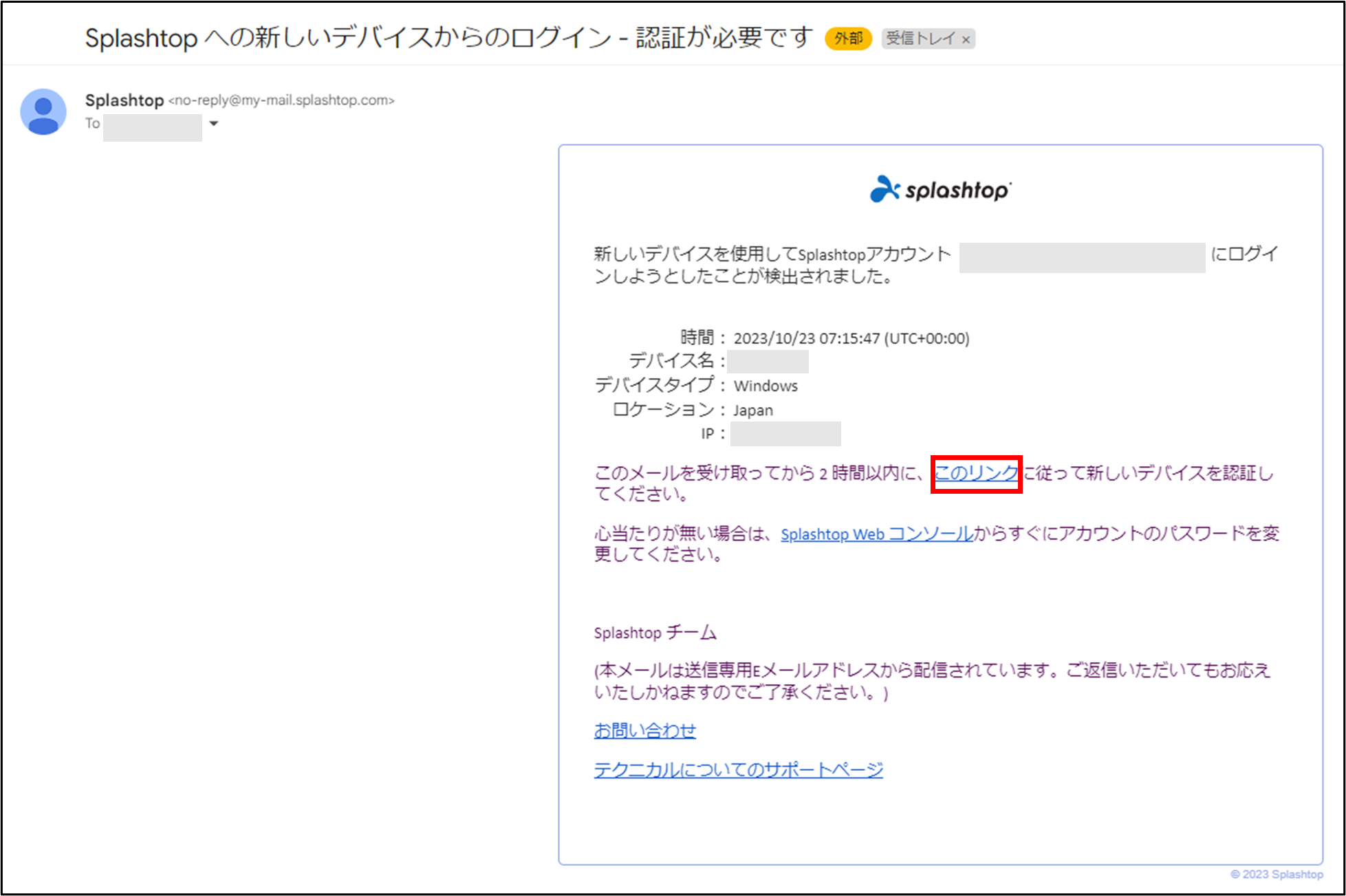Click the device type value Windows
1346x896 pixels.
pos(766,386)
